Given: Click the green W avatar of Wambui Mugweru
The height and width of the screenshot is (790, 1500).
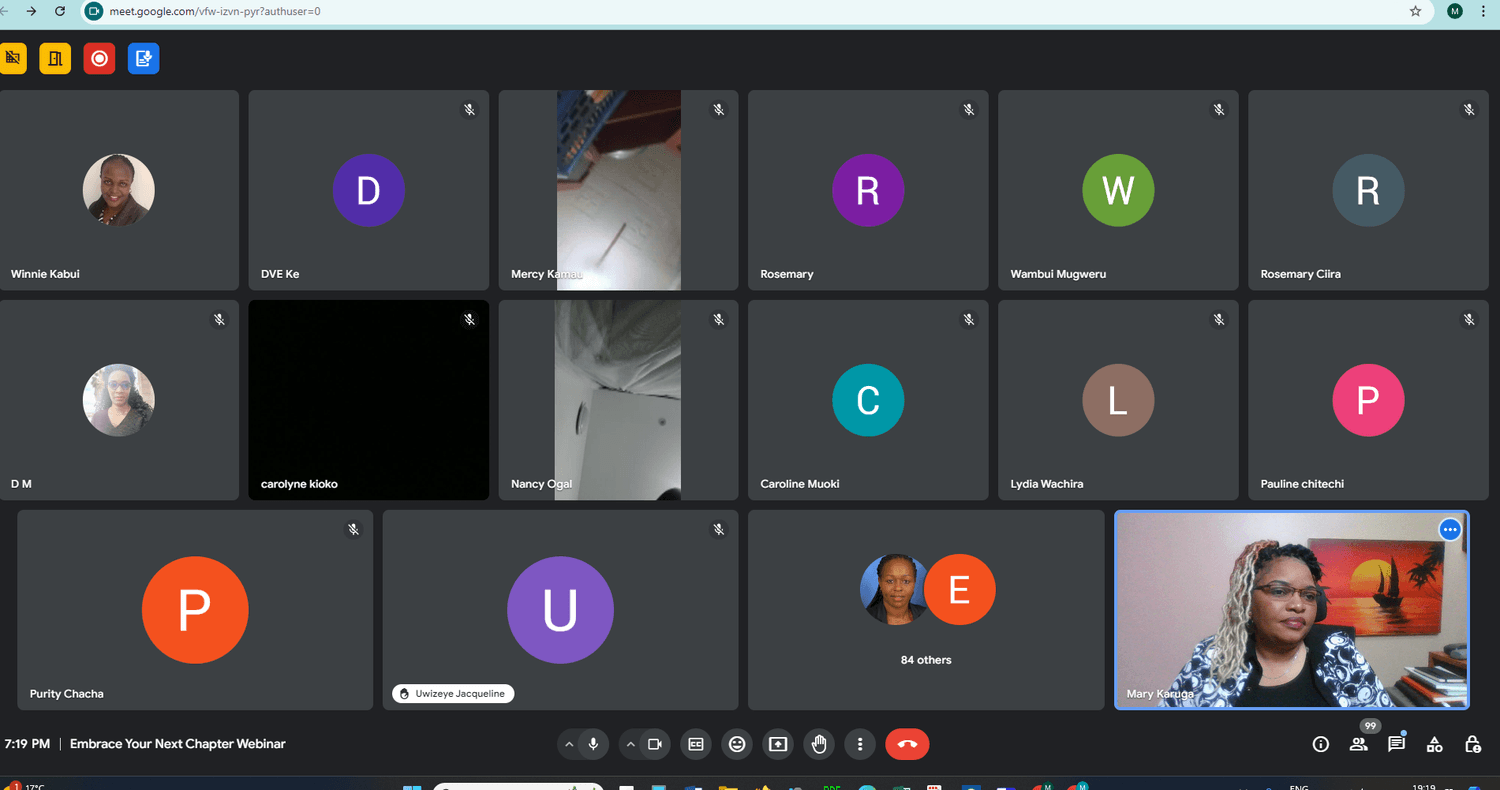Looking at the screenshot, I should (x=1118, y=190).
